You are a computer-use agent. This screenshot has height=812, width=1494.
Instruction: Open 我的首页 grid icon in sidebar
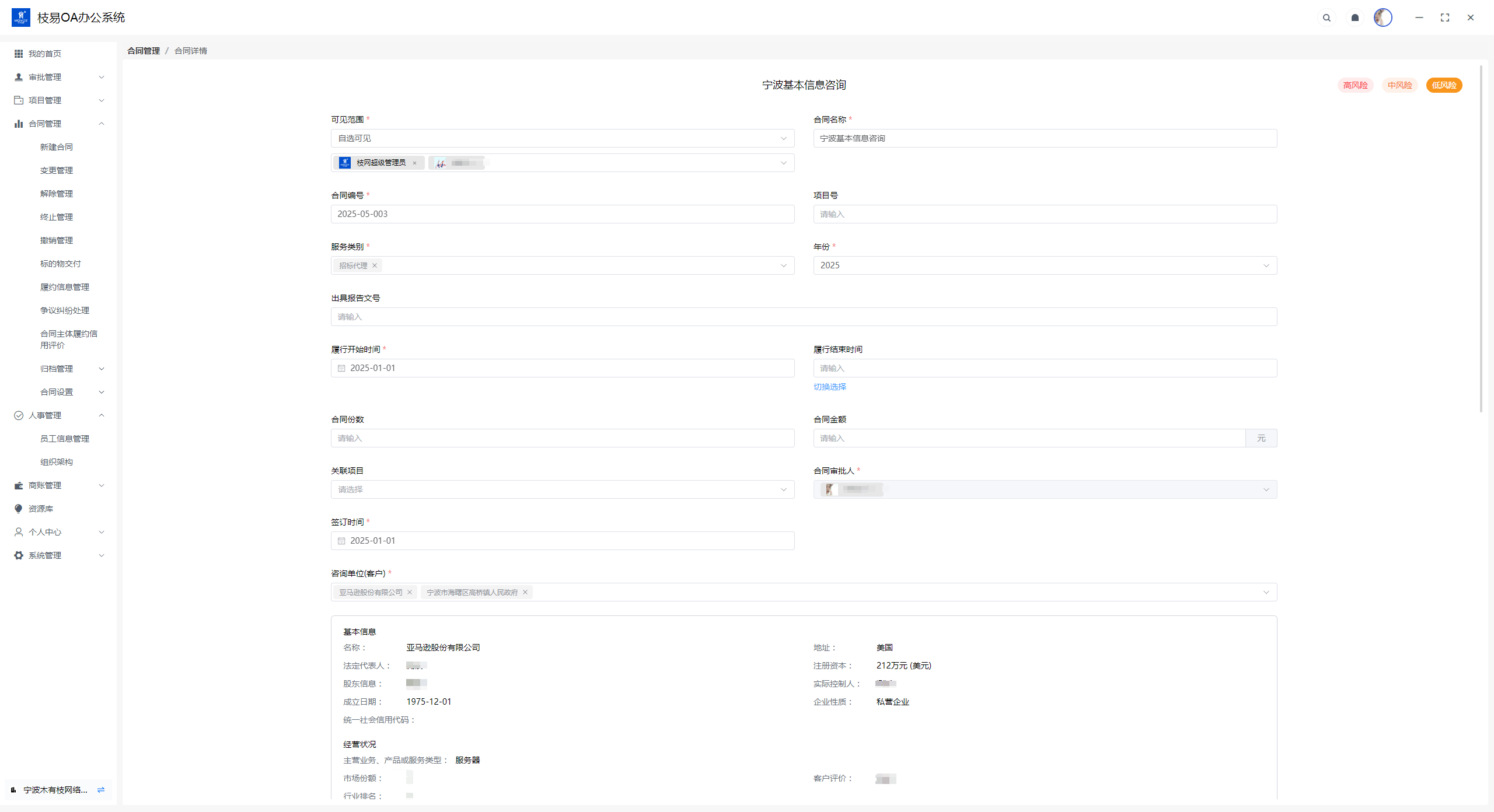[19, 54]
